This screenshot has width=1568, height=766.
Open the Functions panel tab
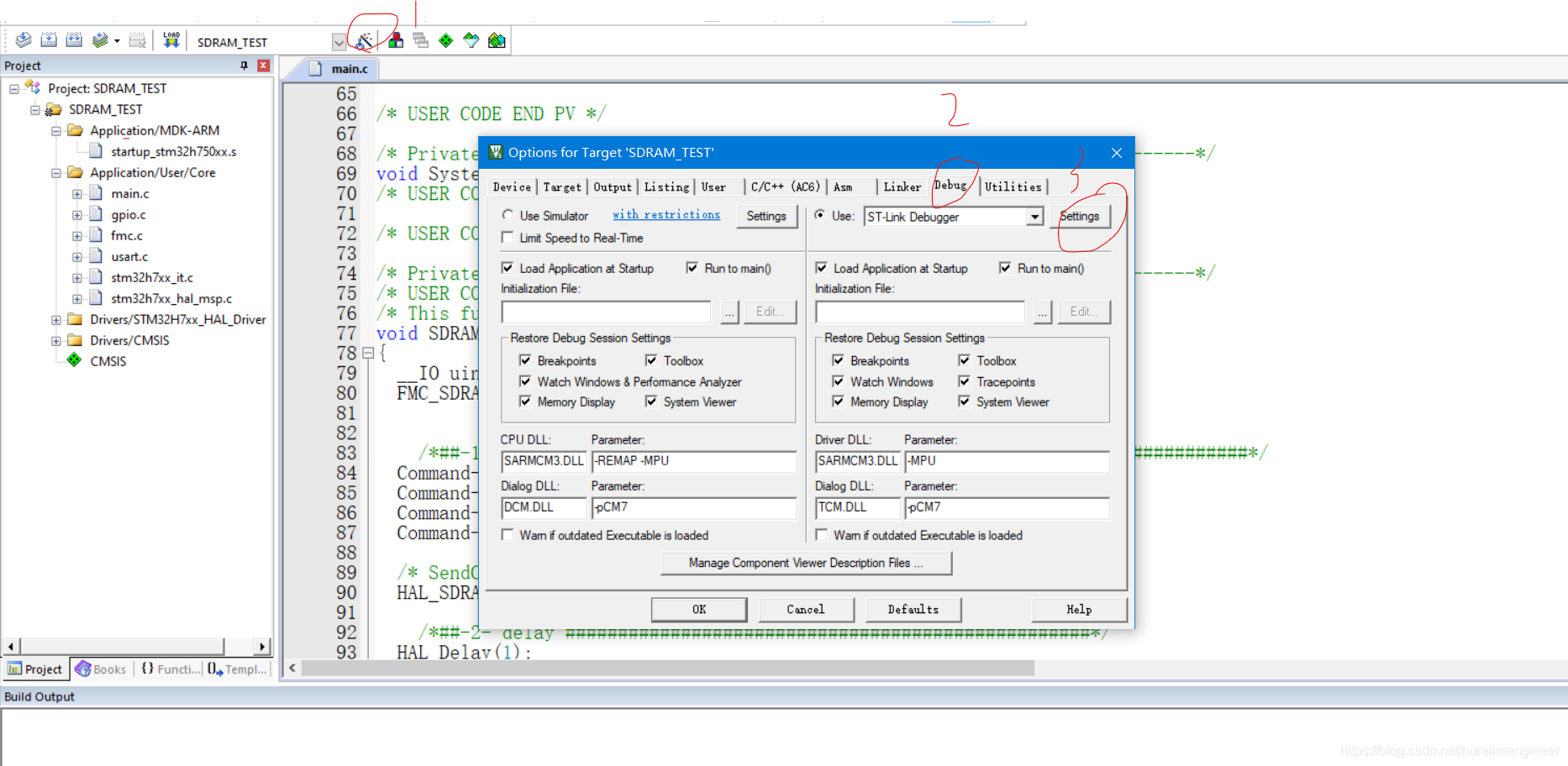pyautogui.click(x=171, y=669)
